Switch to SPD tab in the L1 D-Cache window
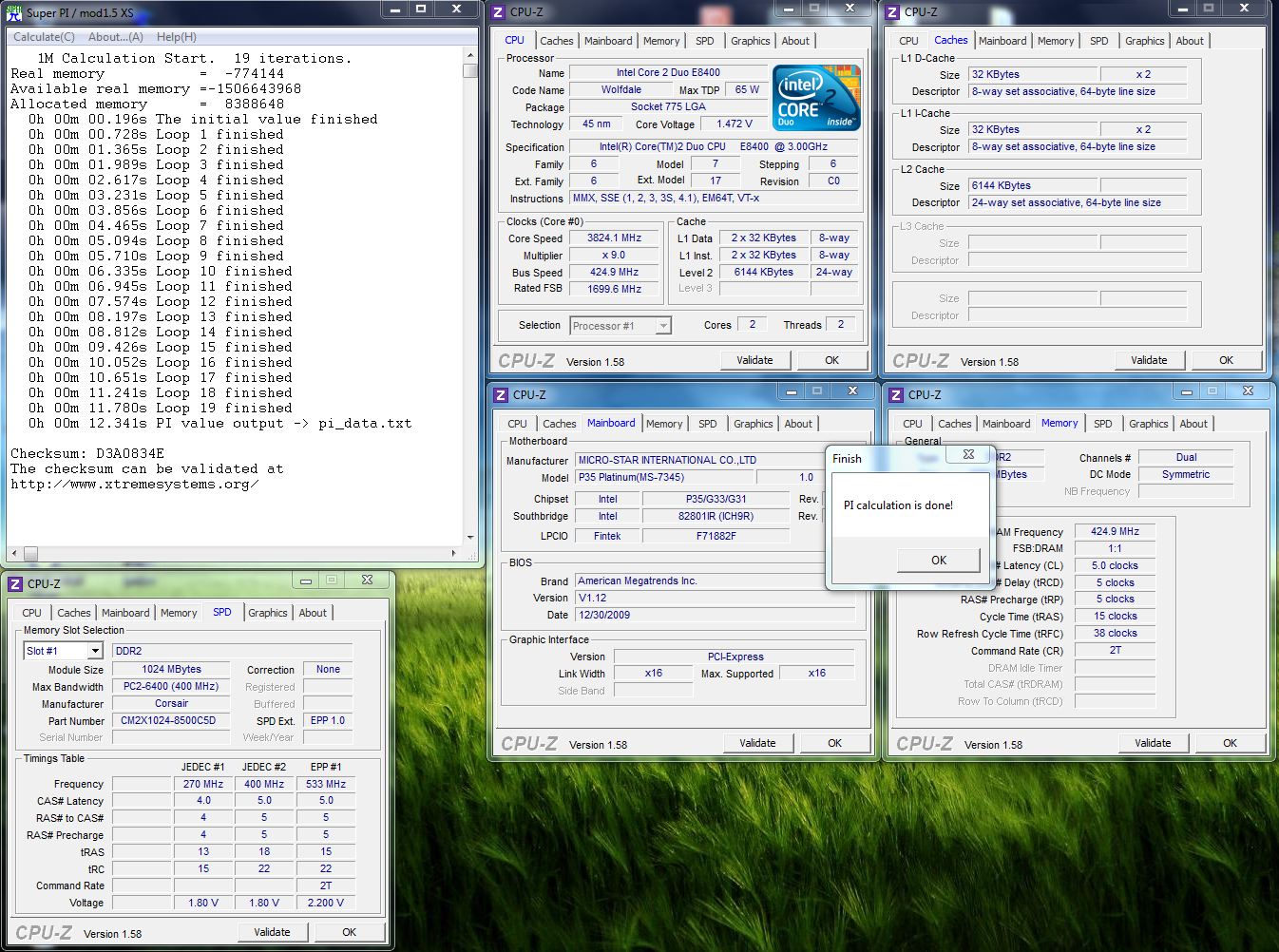This screenshot has width=1279, height=952. (x=1099, y=41)
